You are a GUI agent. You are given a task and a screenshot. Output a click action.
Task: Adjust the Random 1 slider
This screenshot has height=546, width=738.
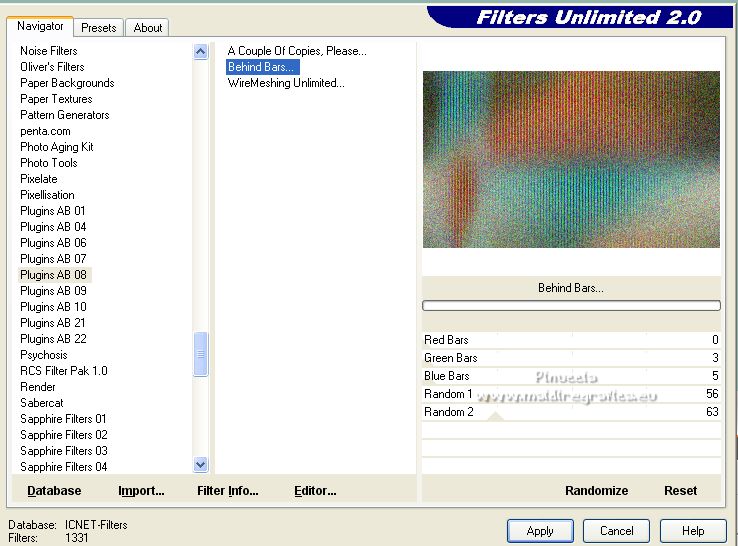(571, 393)
